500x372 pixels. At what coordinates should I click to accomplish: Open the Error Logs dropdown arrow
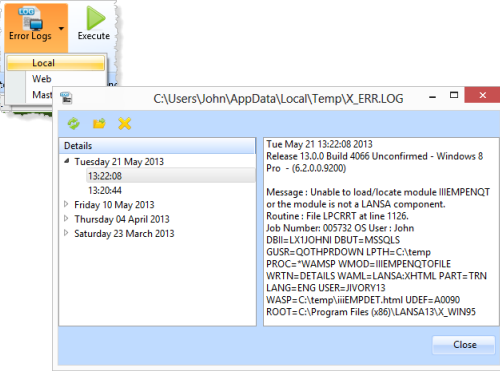point(61,29)
